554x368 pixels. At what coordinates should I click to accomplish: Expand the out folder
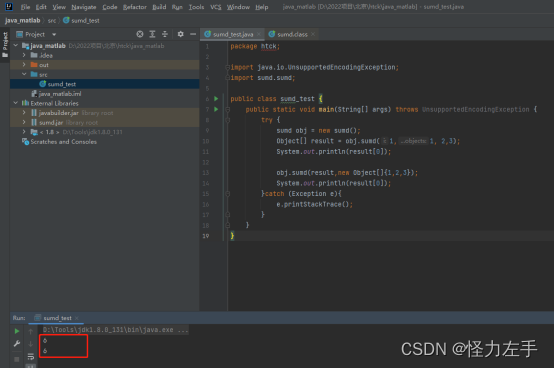pyautogui.click(x=24, y=65)
